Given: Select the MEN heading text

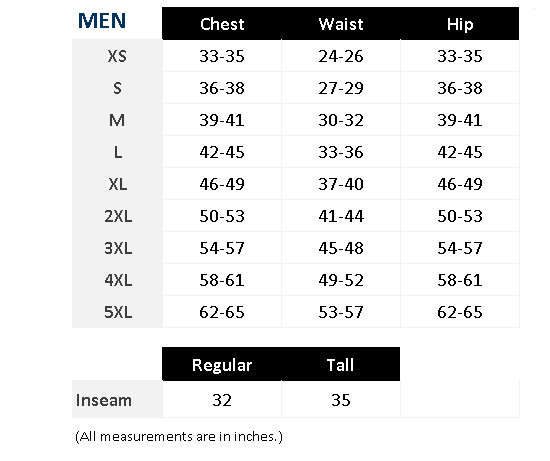Looking at the screenshot, I should (x=102, y=21).
